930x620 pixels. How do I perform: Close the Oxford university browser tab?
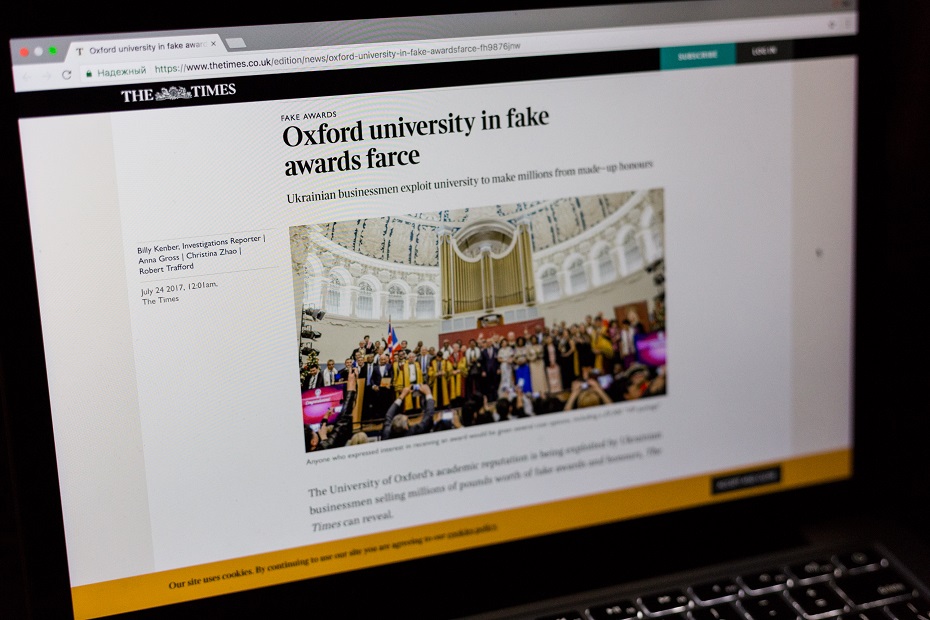(214, 43)
